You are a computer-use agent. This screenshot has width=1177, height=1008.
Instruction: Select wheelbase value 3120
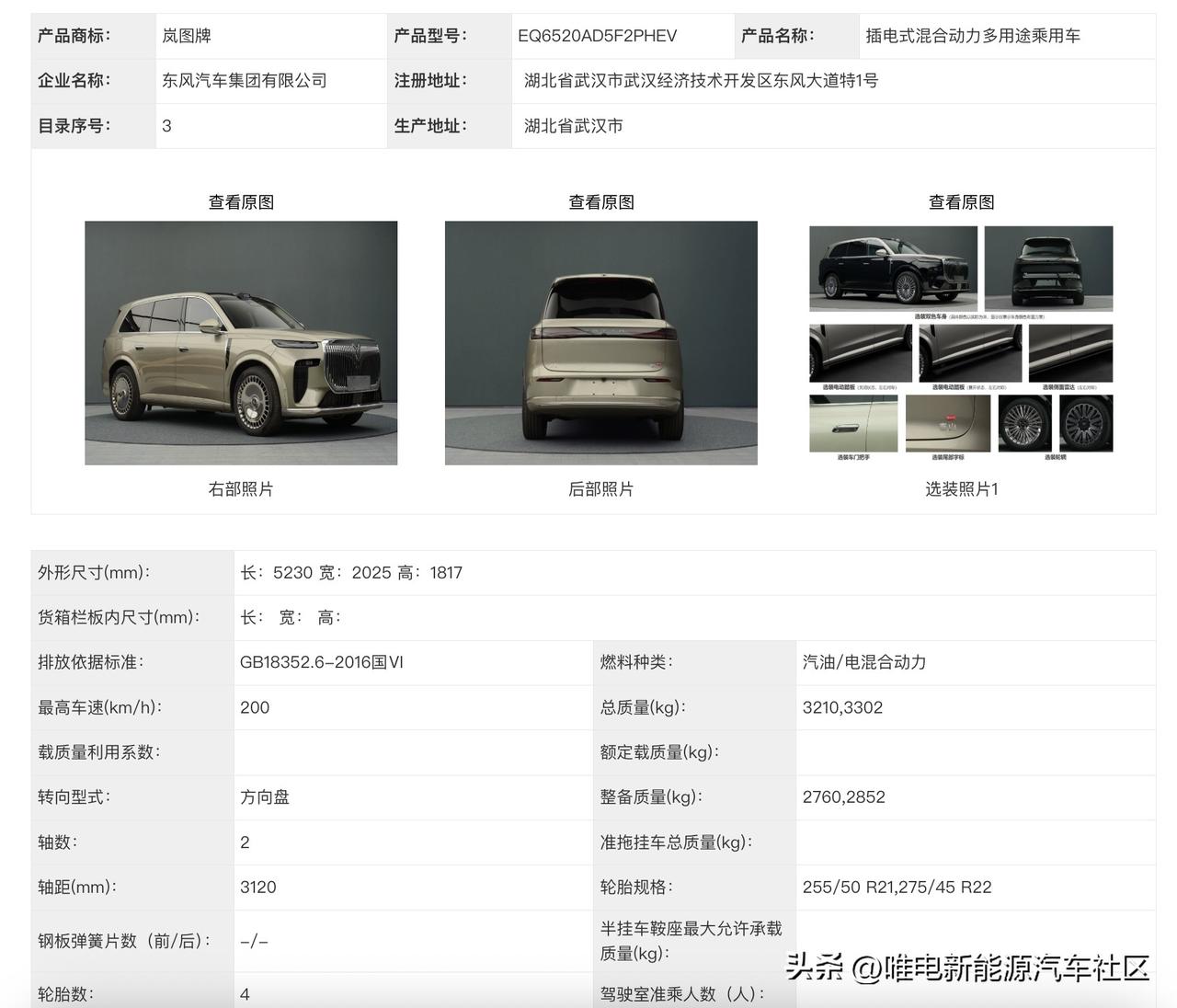[x=258, y=888]
